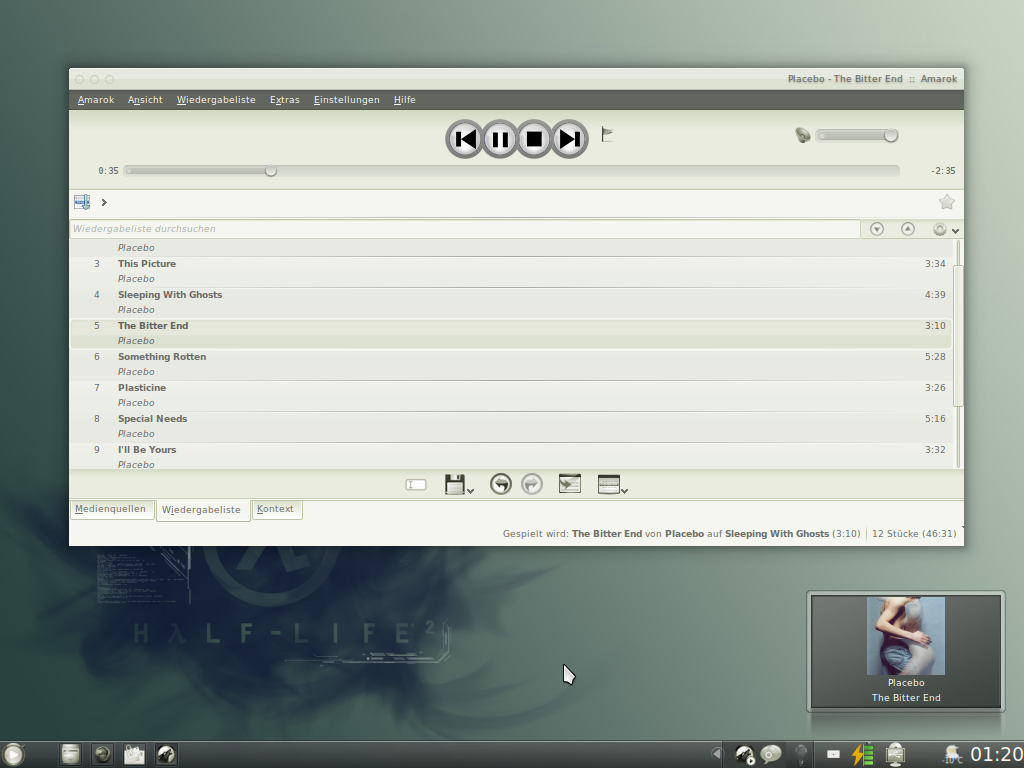Click the now playing status text
This screenshot has height=768, width=1024.
tap(681, 534)
